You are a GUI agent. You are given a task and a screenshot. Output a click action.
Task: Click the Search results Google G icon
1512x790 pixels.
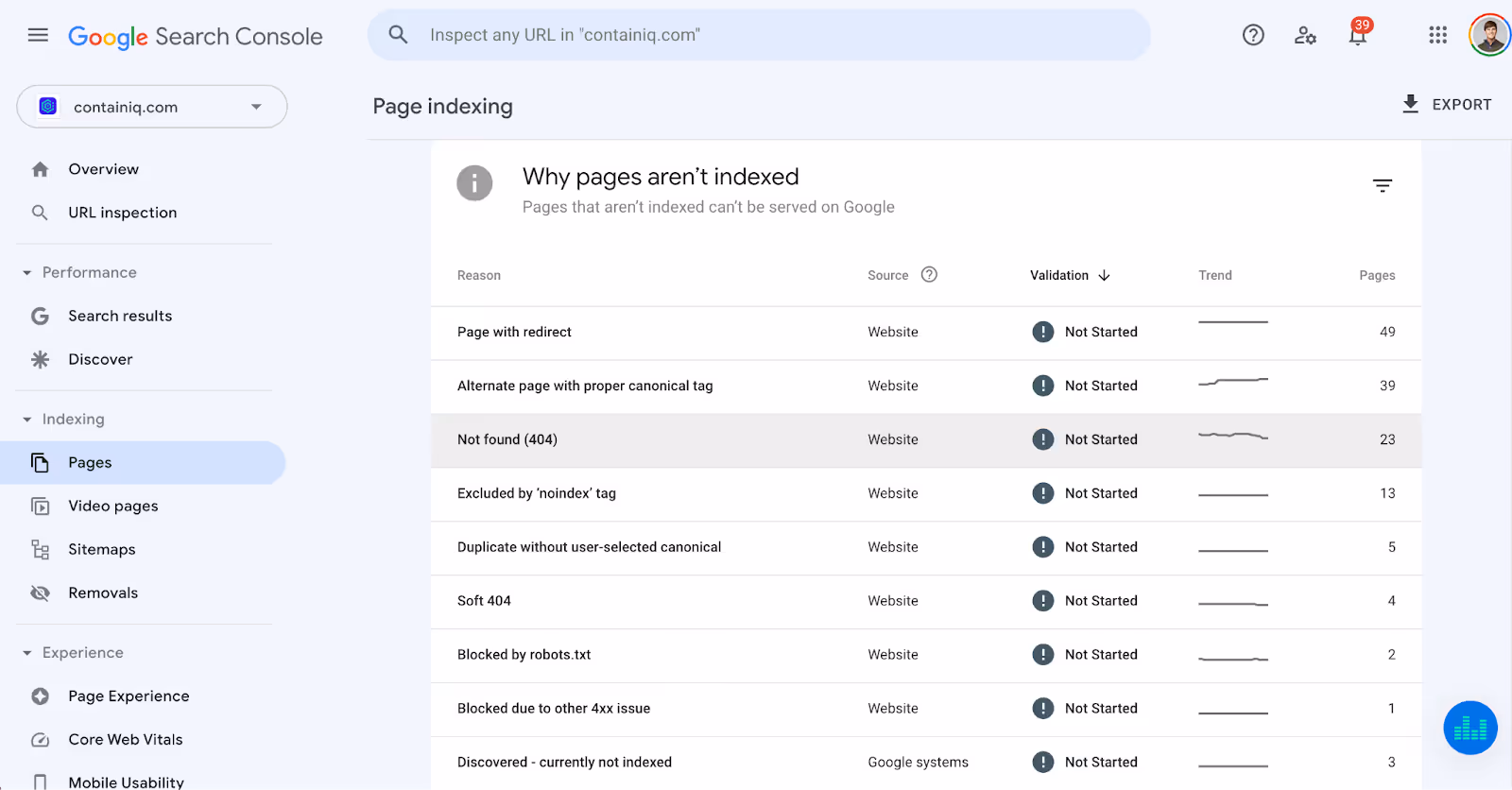[40, 316]
